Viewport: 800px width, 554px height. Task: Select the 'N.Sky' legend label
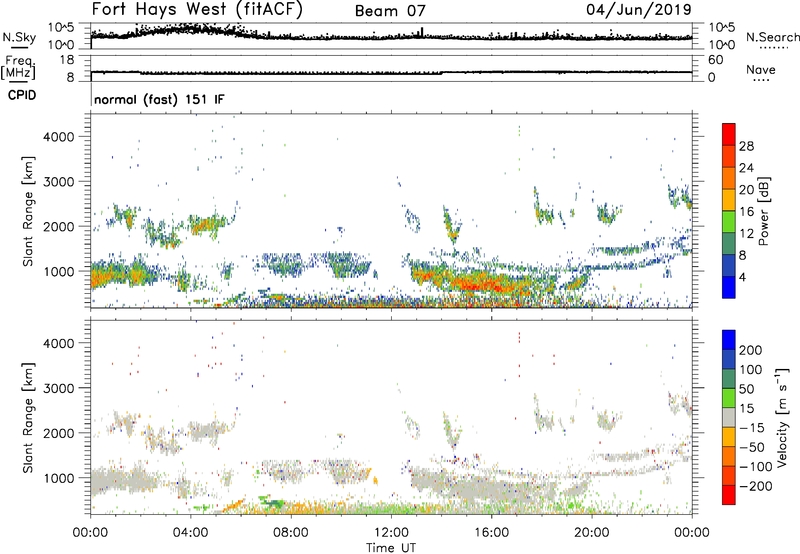(19, 37)
